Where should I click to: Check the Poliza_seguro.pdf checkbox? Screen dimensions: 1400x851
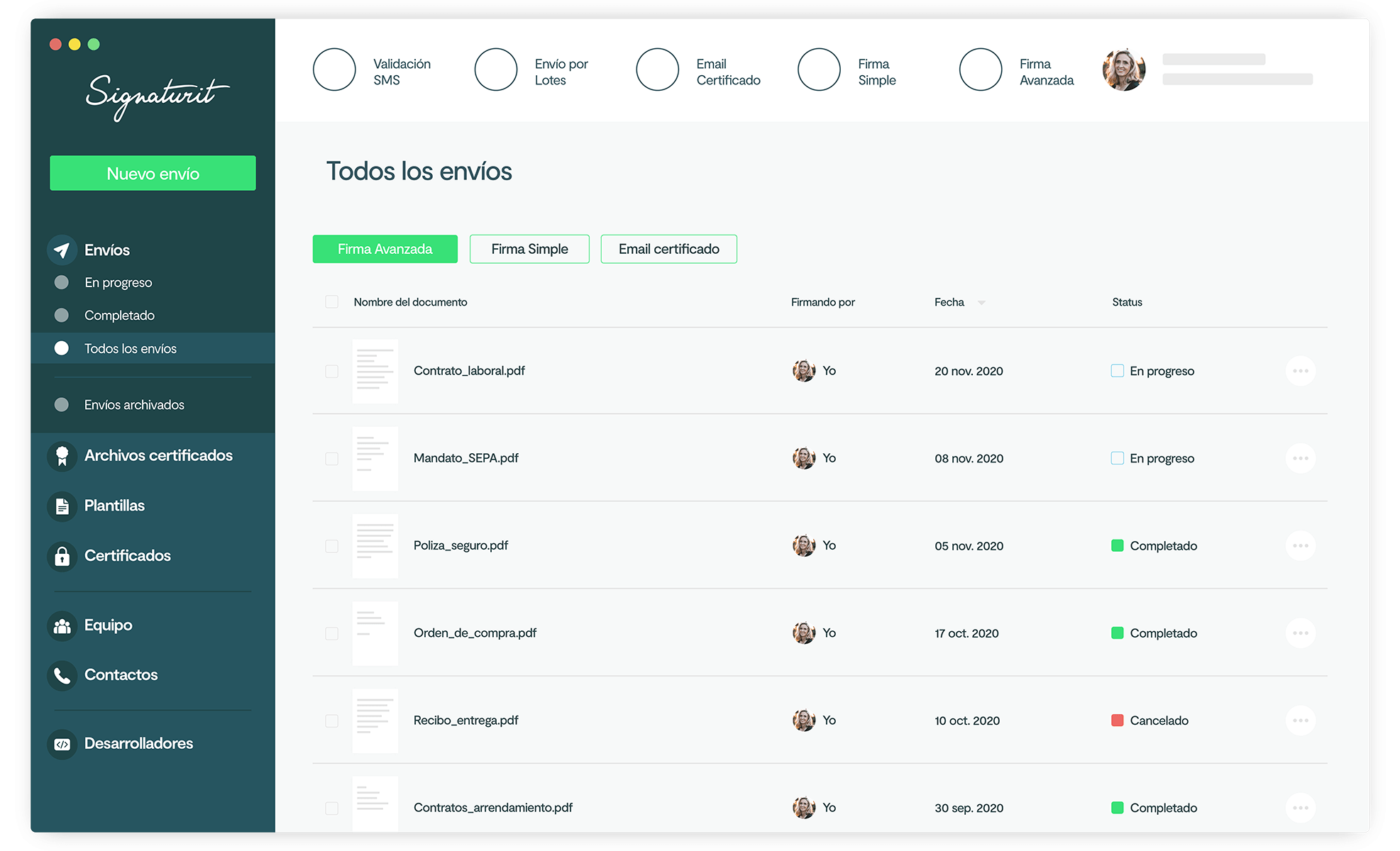[332, 545]
